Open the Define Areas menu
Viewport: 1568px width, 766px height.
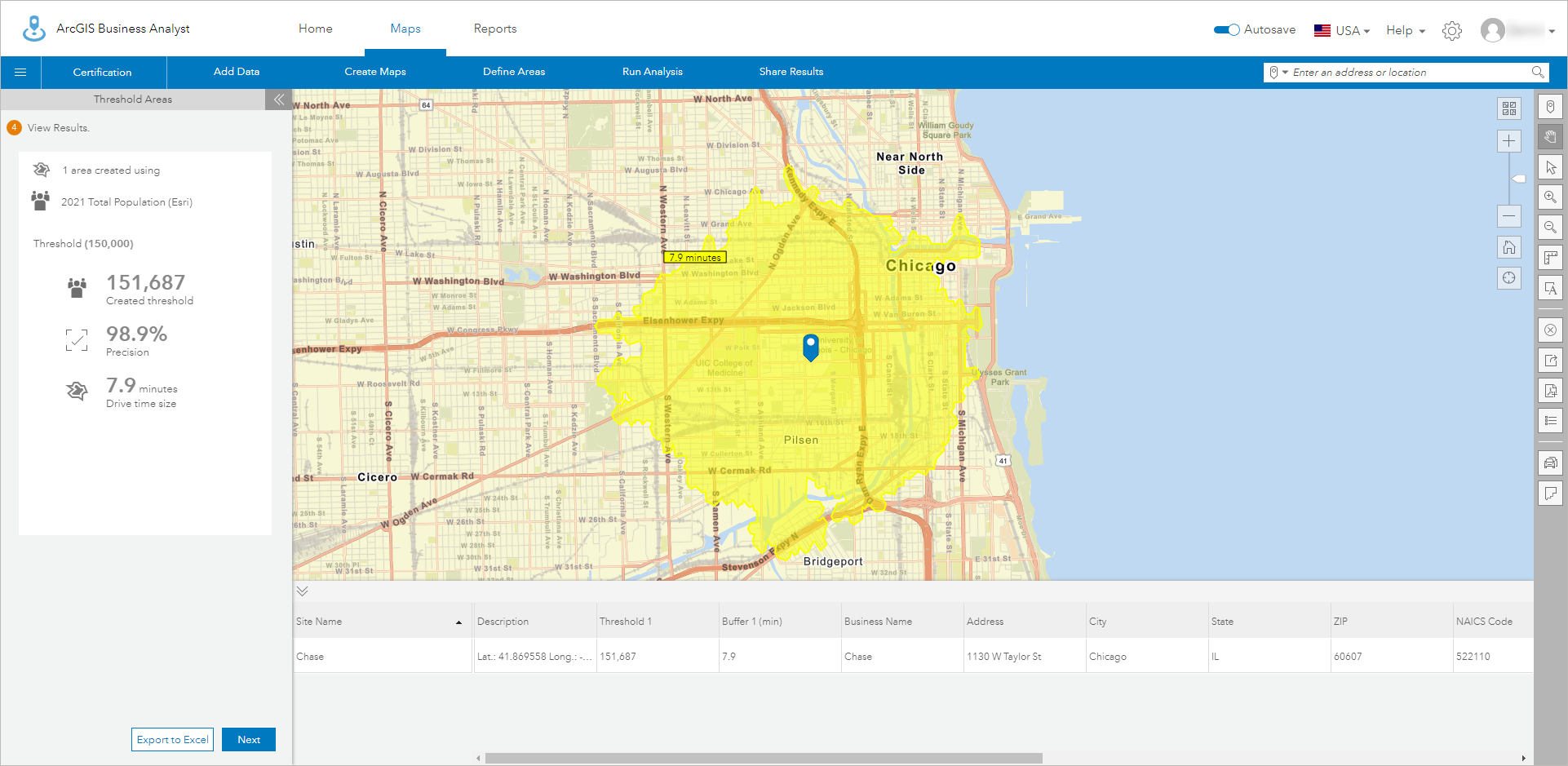514,72
